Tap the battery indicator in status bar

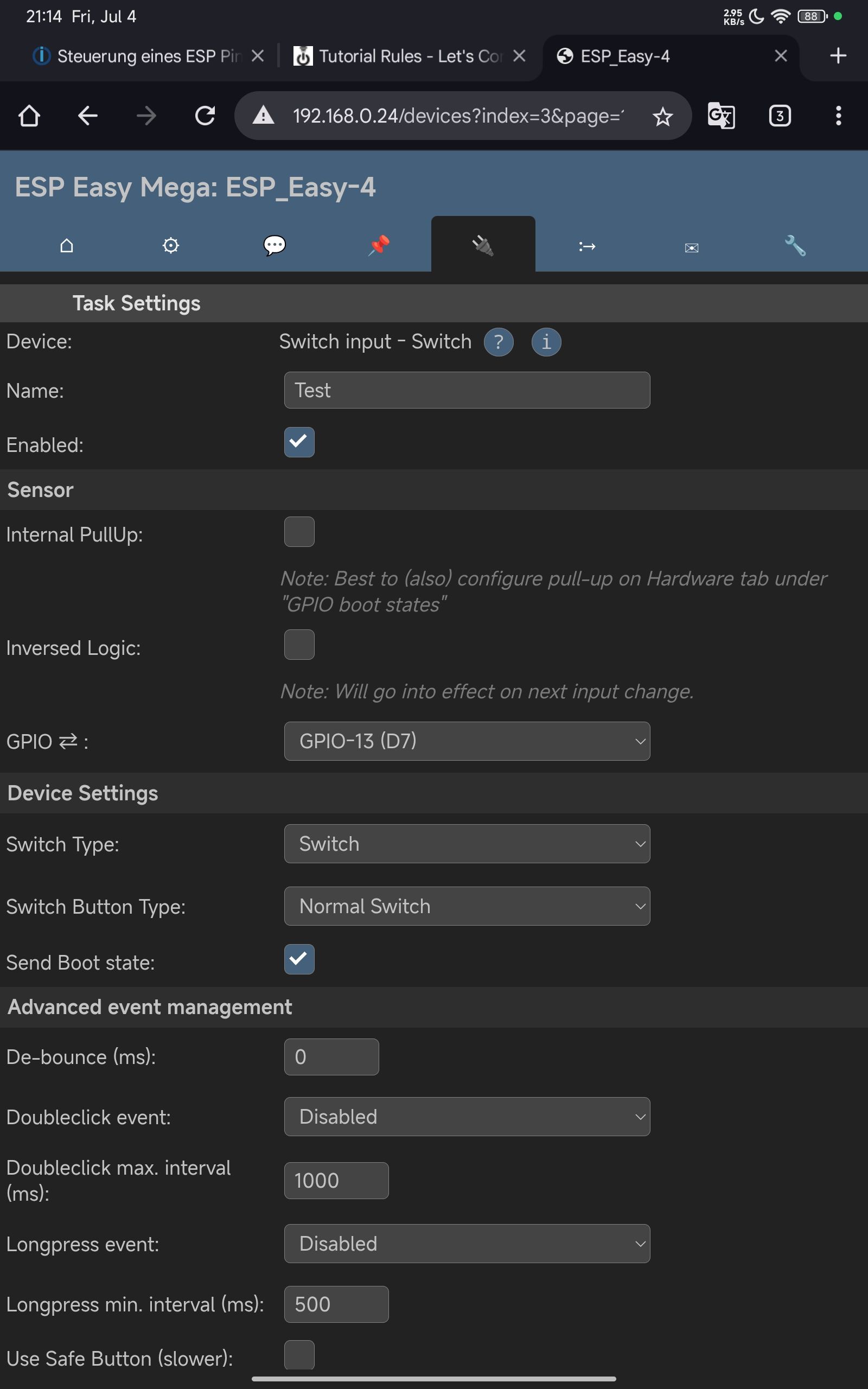coord(812,16)
